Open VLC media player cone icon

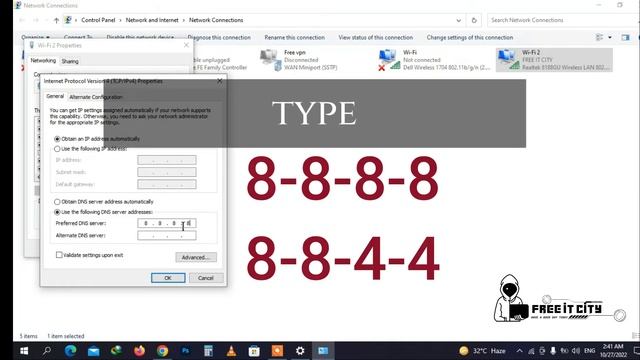[231, 351]
